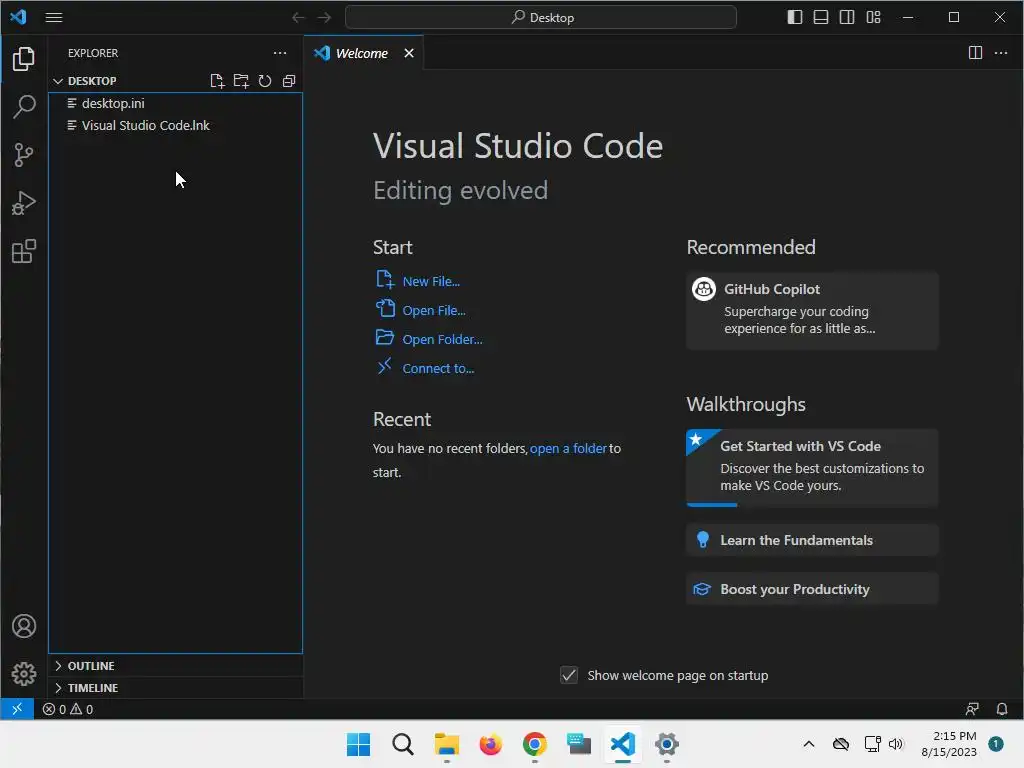Open Windows taskbar search
The height and width of the screenshot is (768, 1024).
(402, 744)
